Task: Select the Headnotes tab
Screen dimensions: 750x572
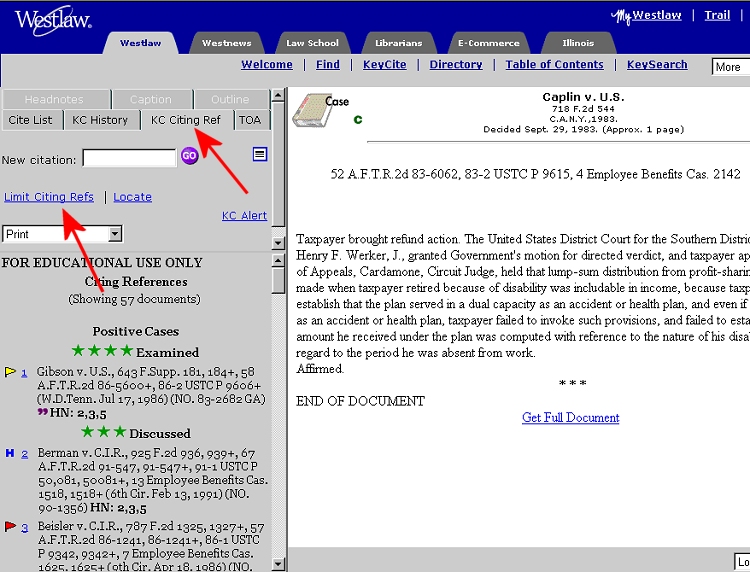Action: 56,99
